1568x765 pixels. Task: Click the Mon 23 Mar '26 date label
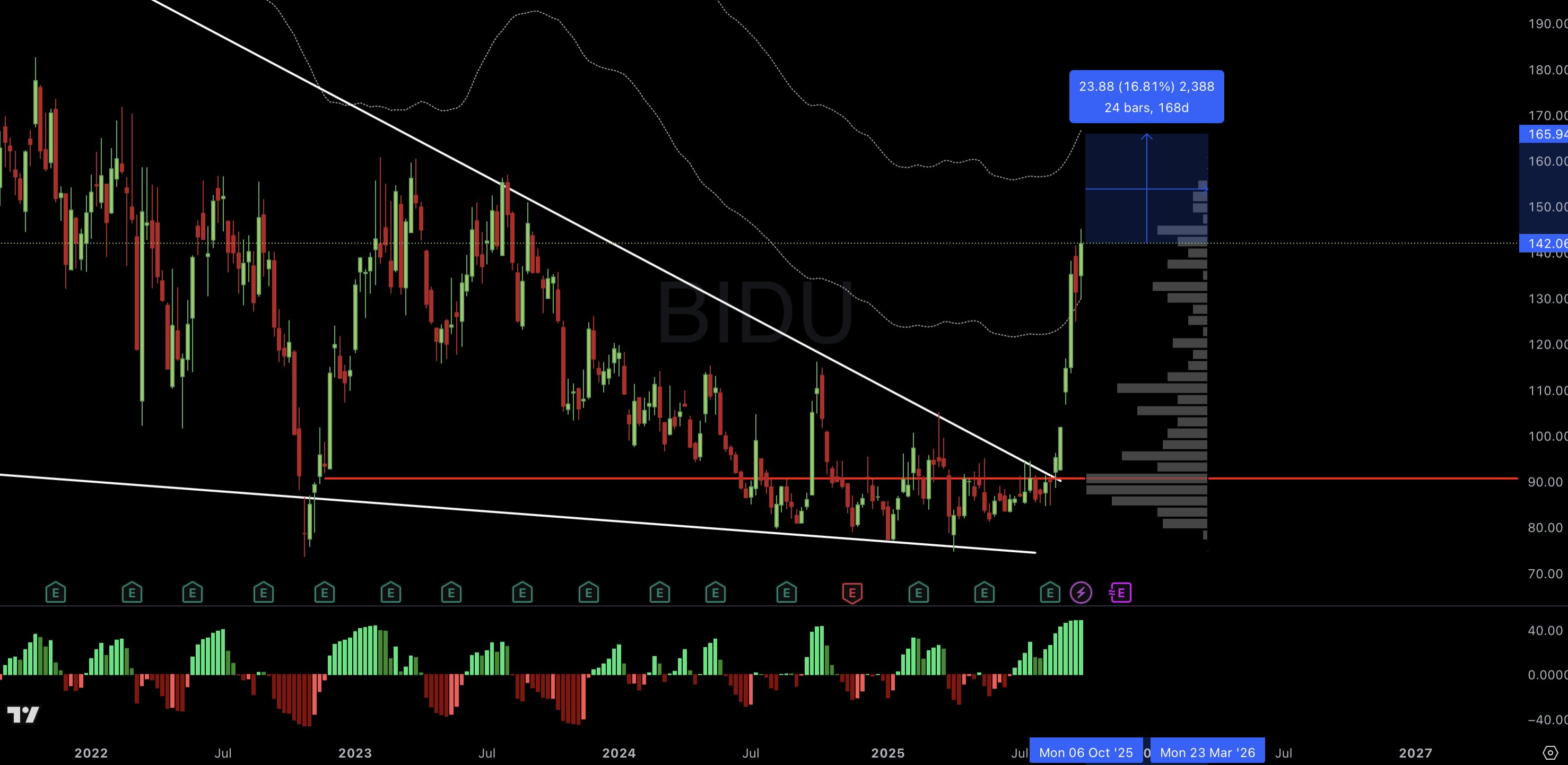click(x=1208, y=753)
